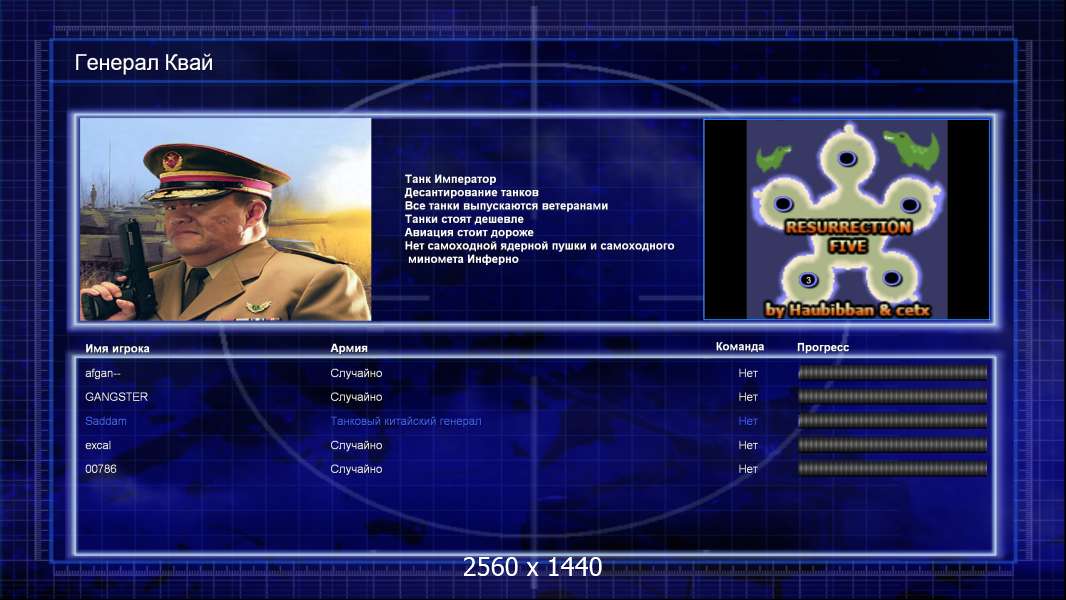
Task: Select the top start position on the map
Action: 846,158
